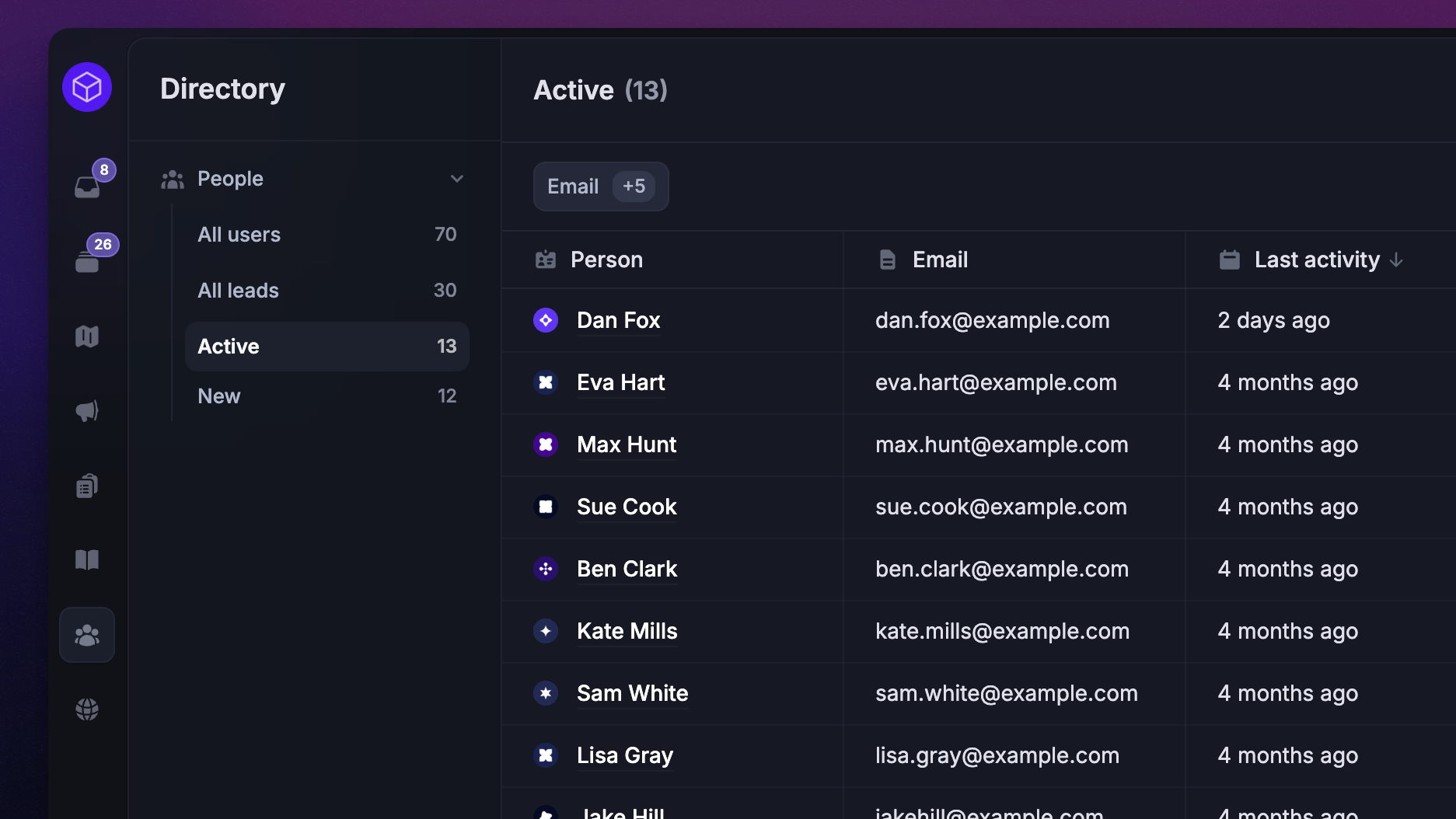Open the open-book knowledge icon
Viewport: 1456px width, 819px height.
pos(87,560)
